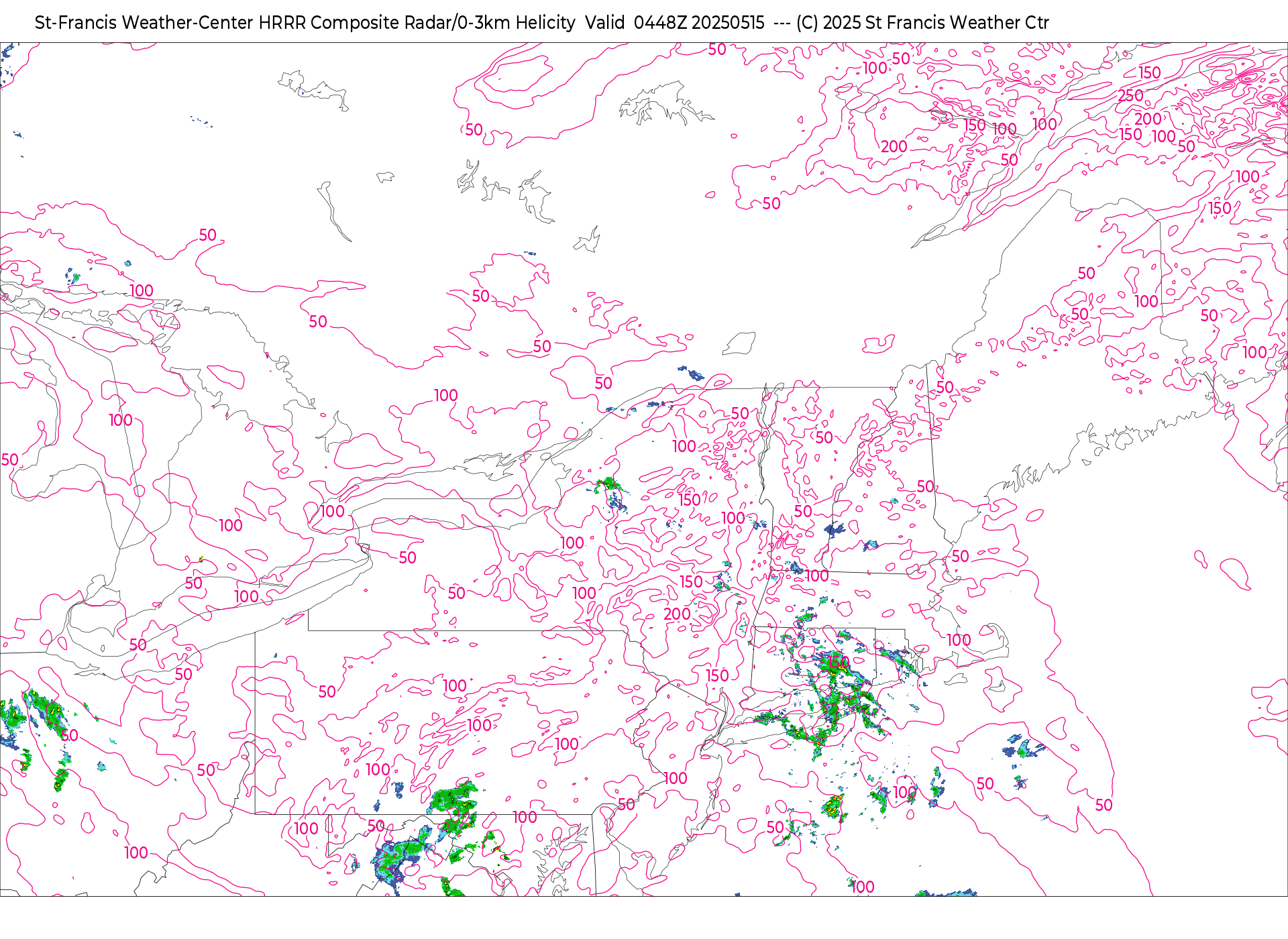
Task: Select "HRRR Composite Radar/0-3km Helicity" in the header
Action: (x=417, y=23)
